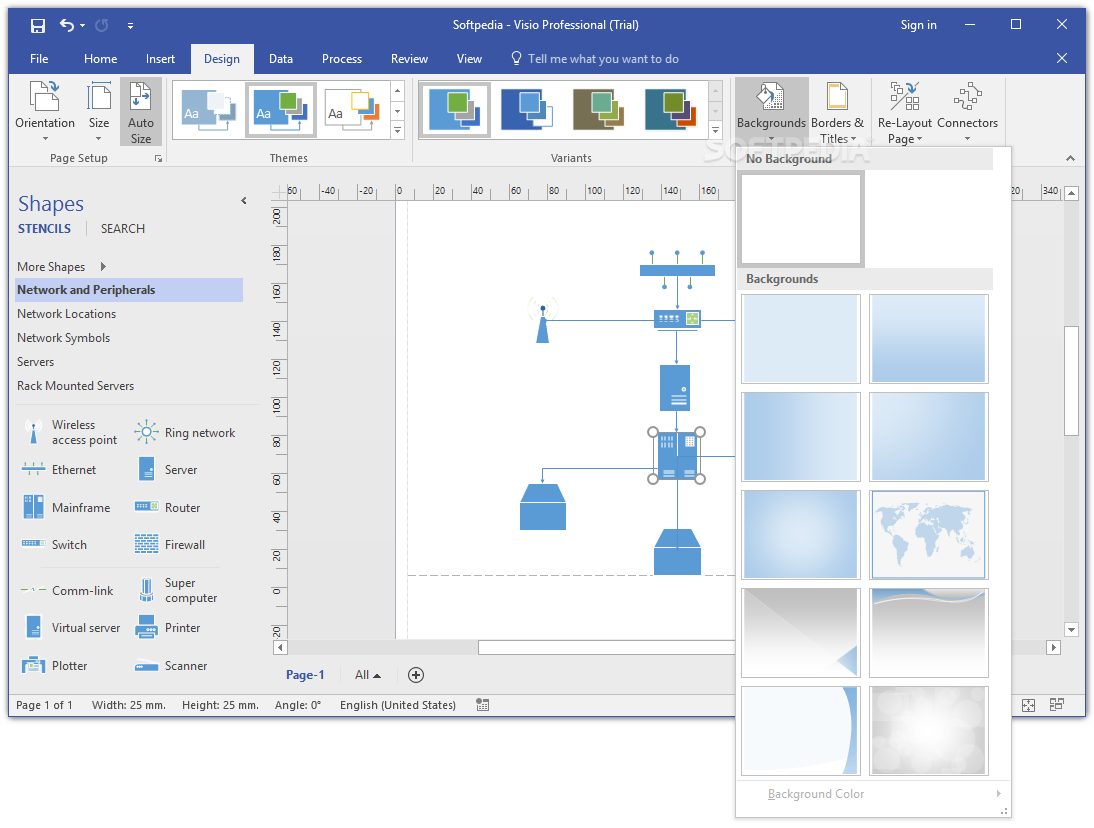The width and height of the screenshot is (1094, 828).
Task: Add a new page with plus button
Action: [x=416, y=675]
